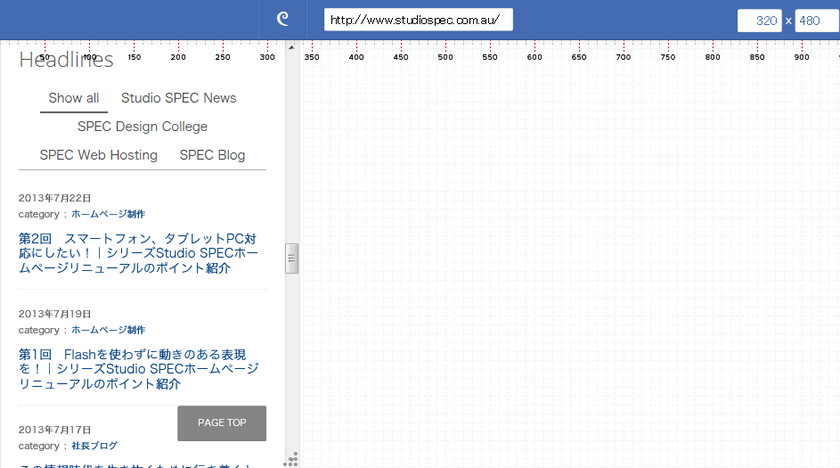Click the Headlines heading text
The width and height of the screenshot is (840, 468).
(x=66, y=60)
